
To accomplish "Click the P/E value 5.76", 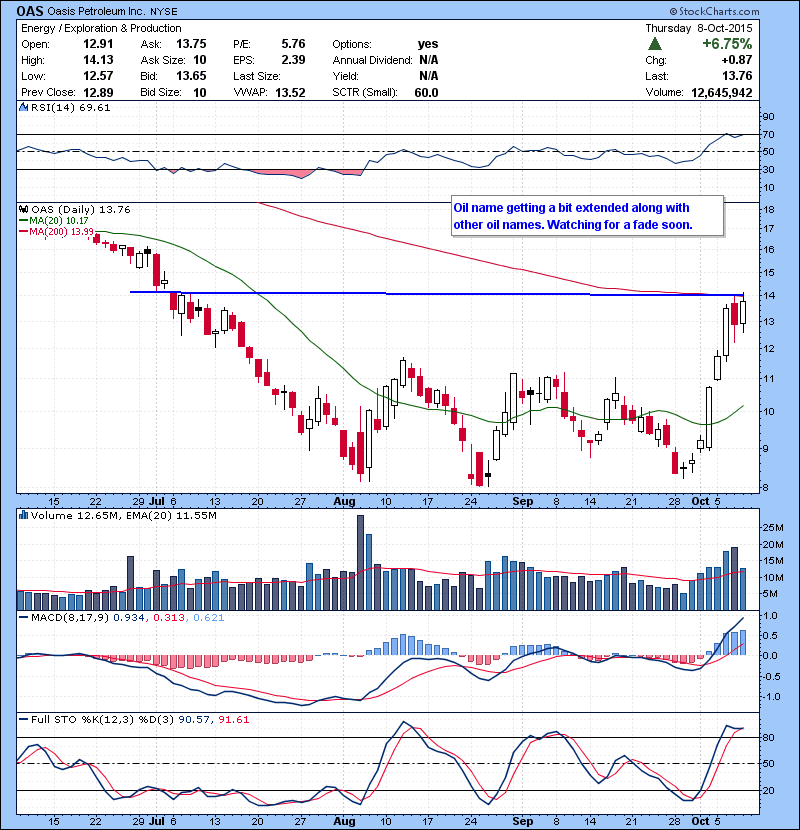I will tap(293, 44).
